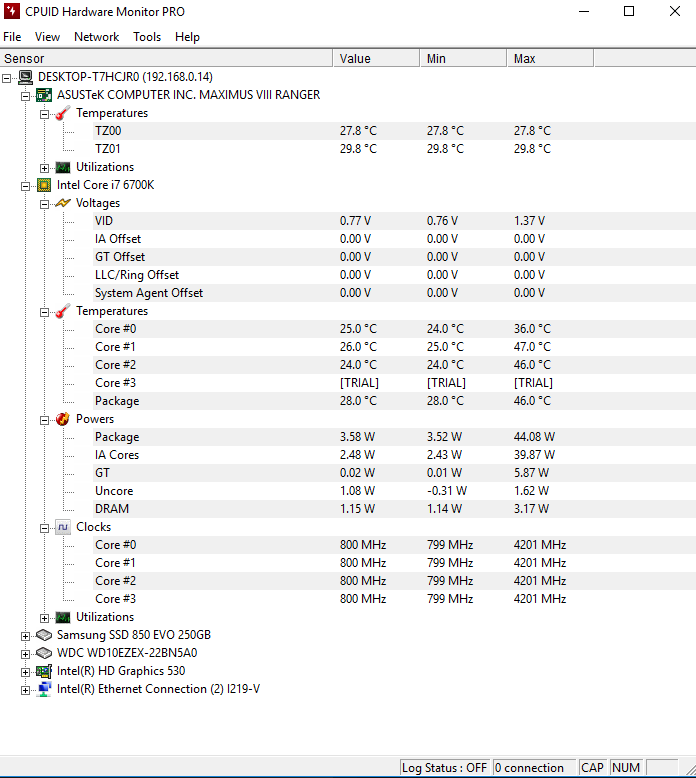Select the Package temperature row

pos(394,401)
